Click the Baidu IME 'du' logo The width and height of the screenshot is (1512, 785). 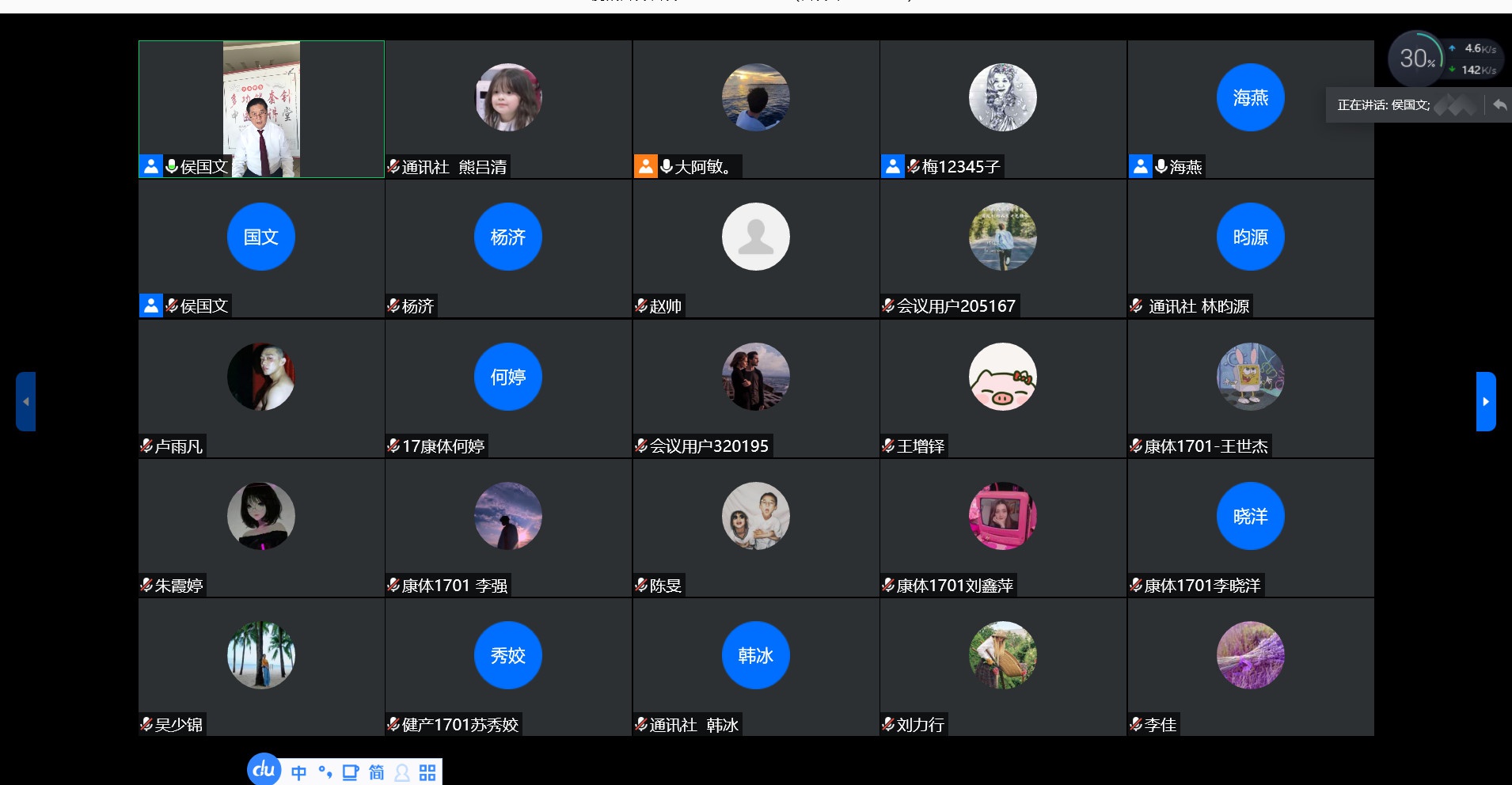[264, 769]
